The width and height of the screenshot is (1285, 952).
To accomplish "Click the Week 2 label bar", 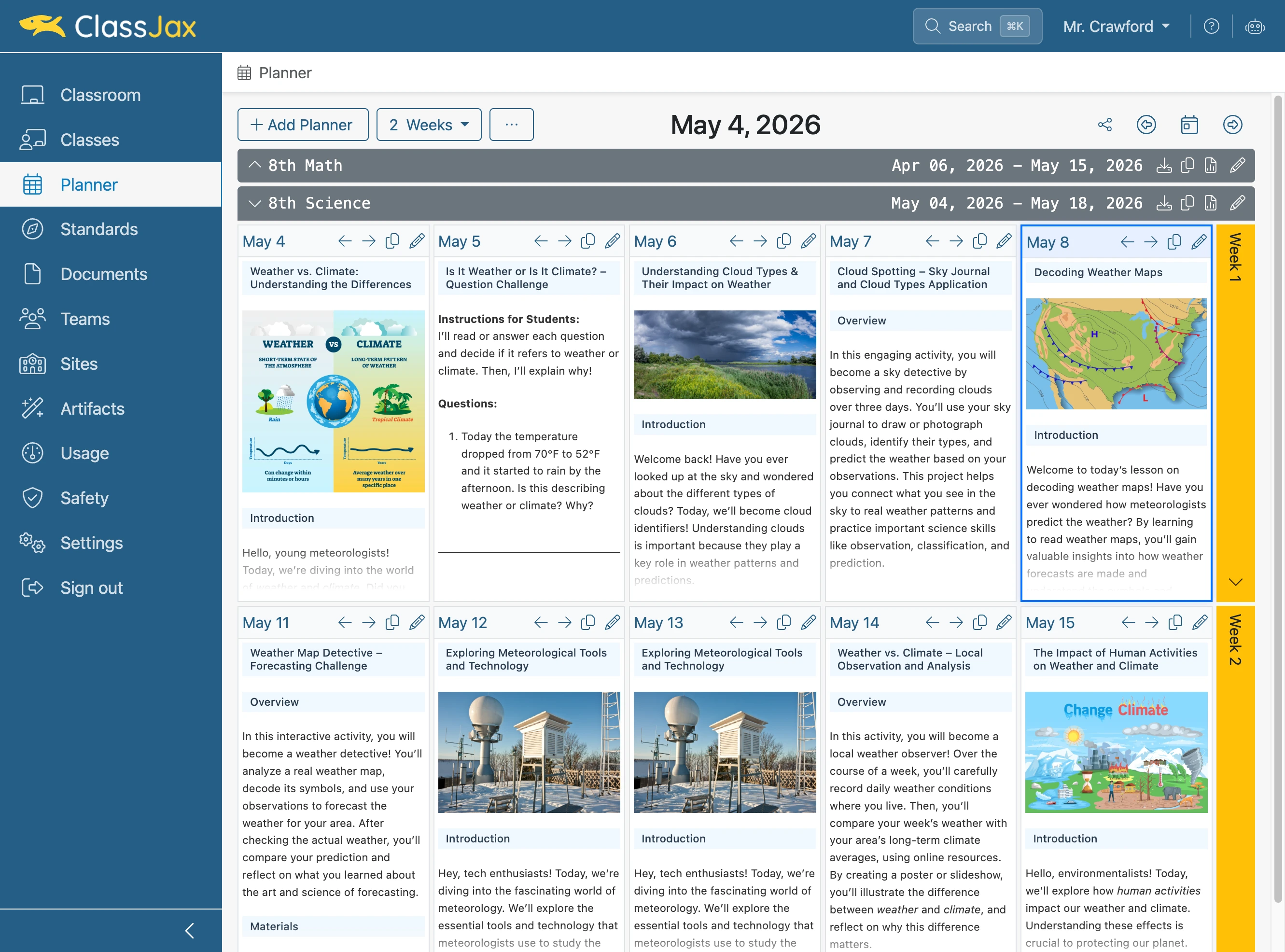I will (x=1235, y=779).
